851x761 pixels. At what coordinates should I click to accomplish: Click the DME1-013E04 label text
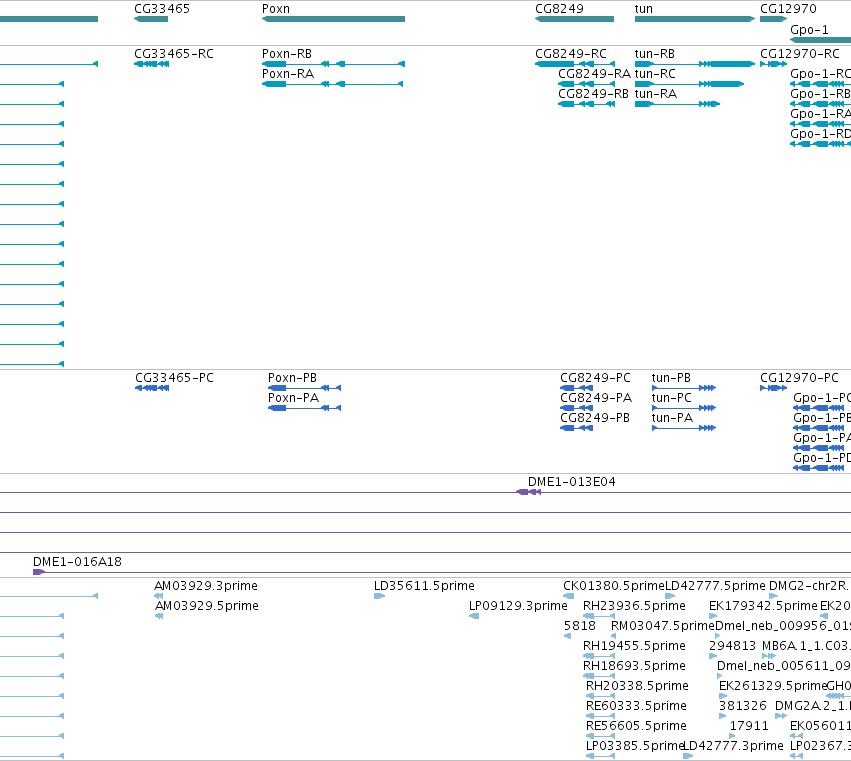pos(571,482)
